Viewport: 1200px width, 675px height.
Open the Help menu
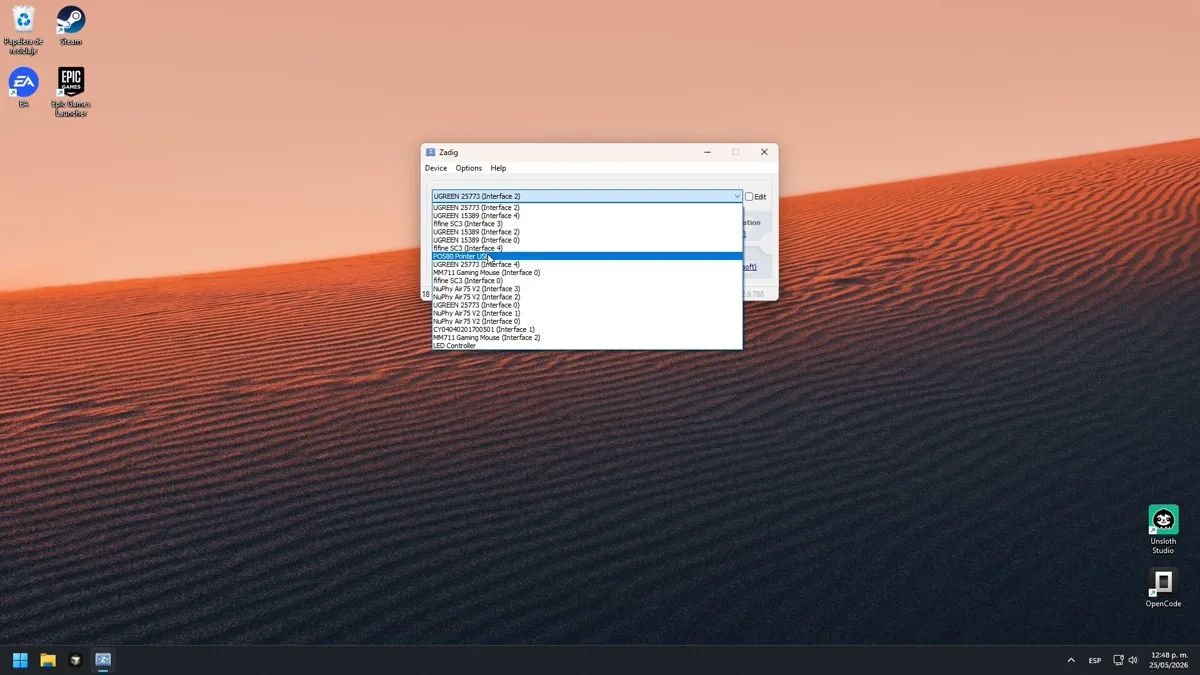[498, 168]
